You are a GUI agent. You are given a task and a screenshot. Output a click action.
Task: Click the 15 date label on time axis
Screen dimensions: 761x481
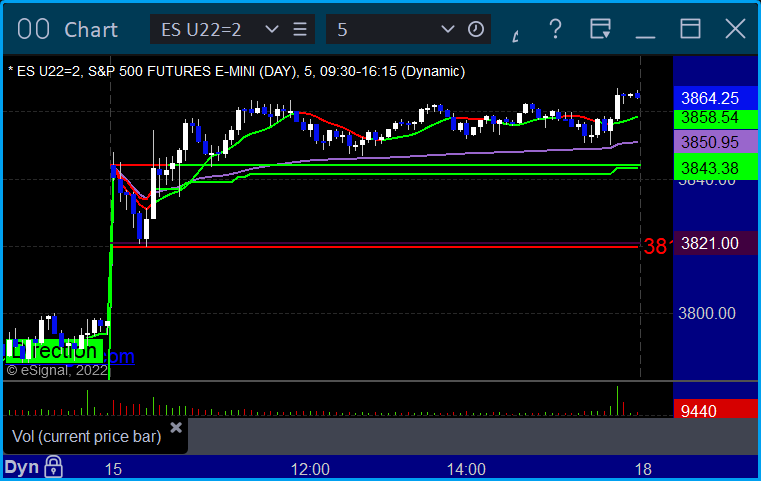(x=113, y=469)
